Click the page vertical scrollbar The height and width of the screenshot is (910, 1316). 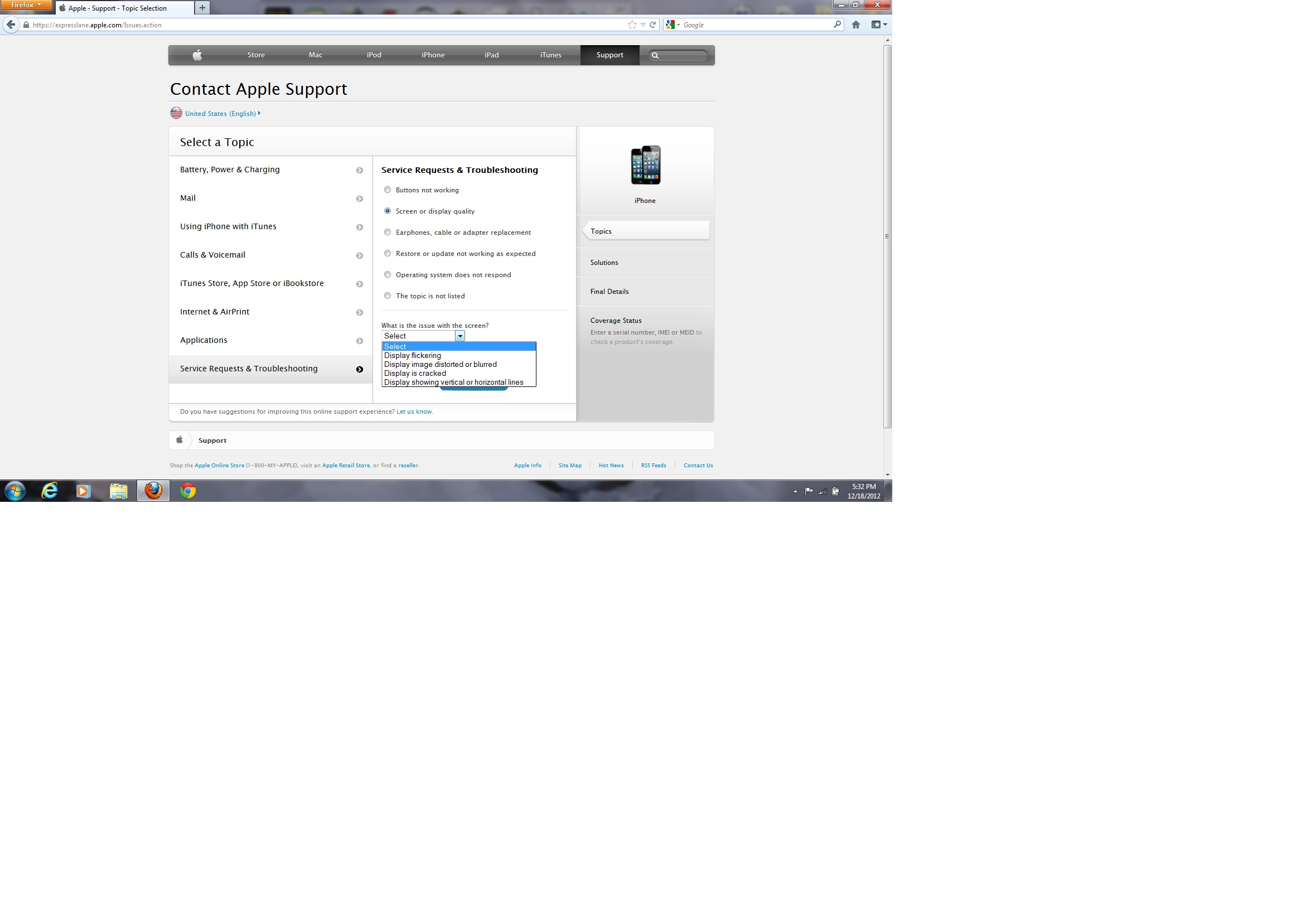click(x=887, y=236)
